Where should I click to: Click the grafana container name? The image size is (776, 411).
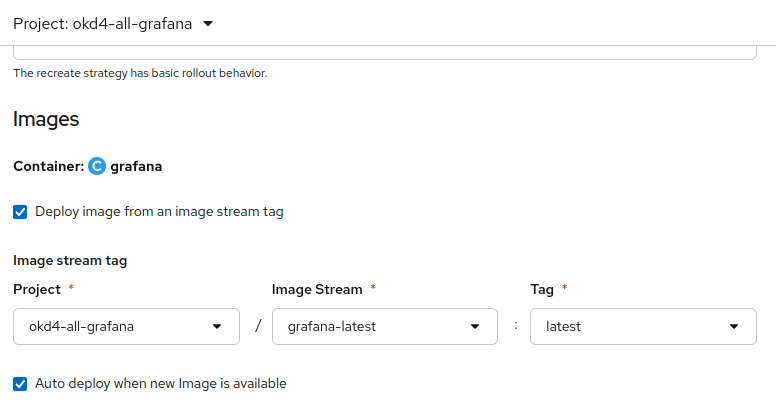pyautogui.click(x=136, y=166)
